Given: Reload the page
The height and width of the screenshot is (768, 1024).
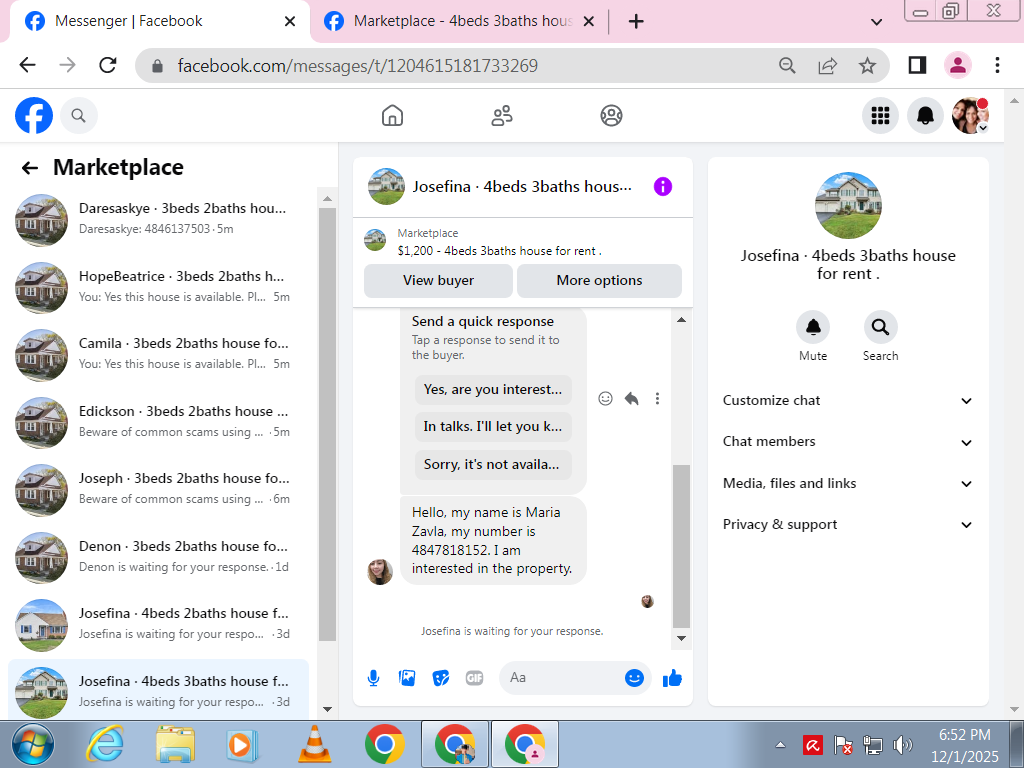Looking at the screenshot, I should [x=108, y=65].
